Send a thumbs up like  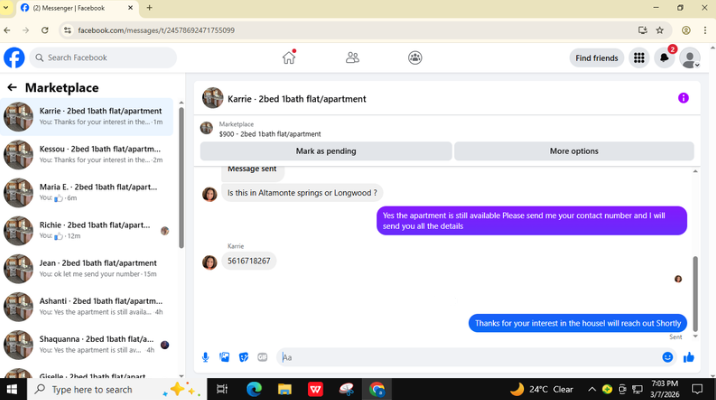click(689, 357)
